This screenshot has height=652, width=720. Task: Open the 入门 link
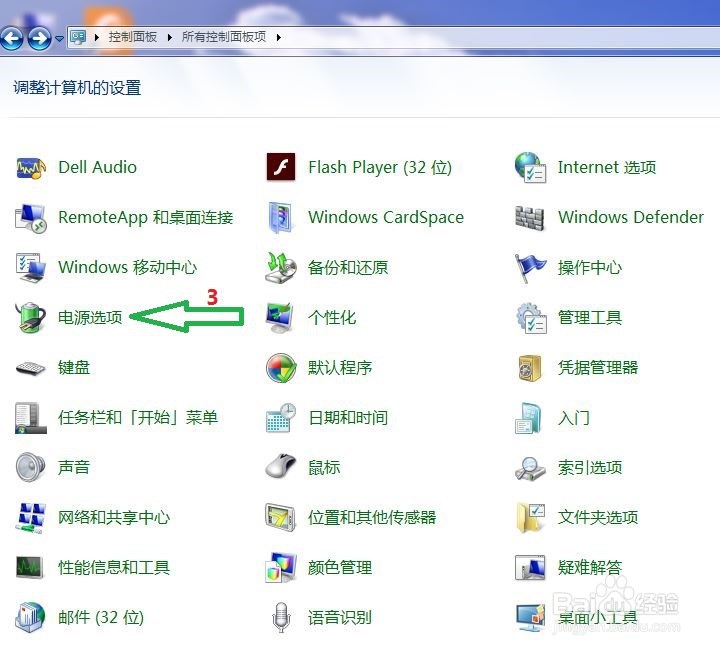(574, 418)
